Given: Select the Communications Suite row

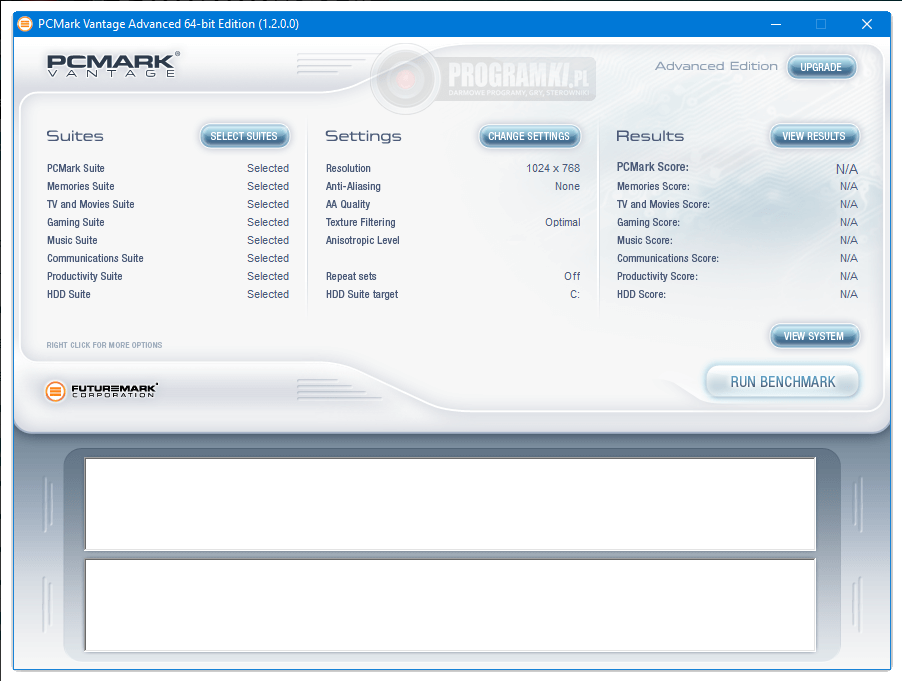Looking at the screenshot, I should (x=168, y=258).
